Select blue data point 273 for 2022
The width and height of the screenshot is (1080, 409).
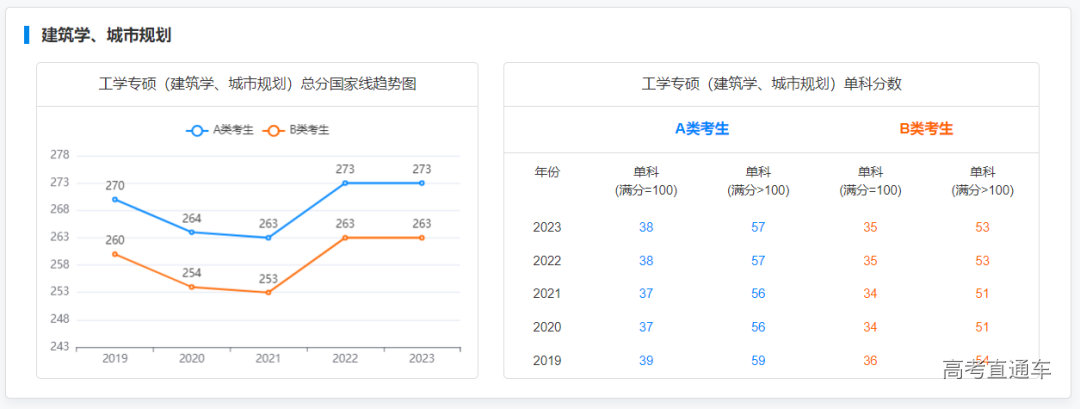click(x=345, y=183)
